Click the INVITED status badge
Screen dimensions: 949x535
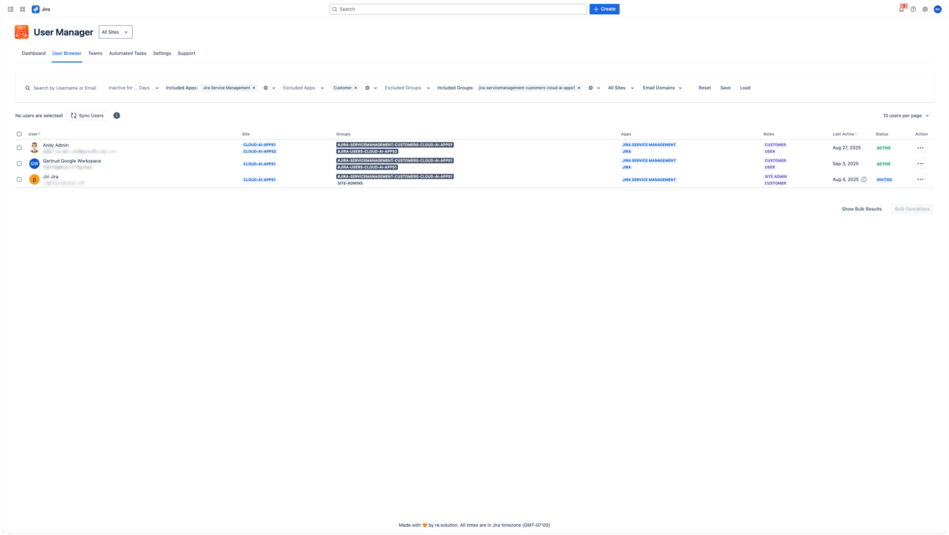tap(884, 180)
